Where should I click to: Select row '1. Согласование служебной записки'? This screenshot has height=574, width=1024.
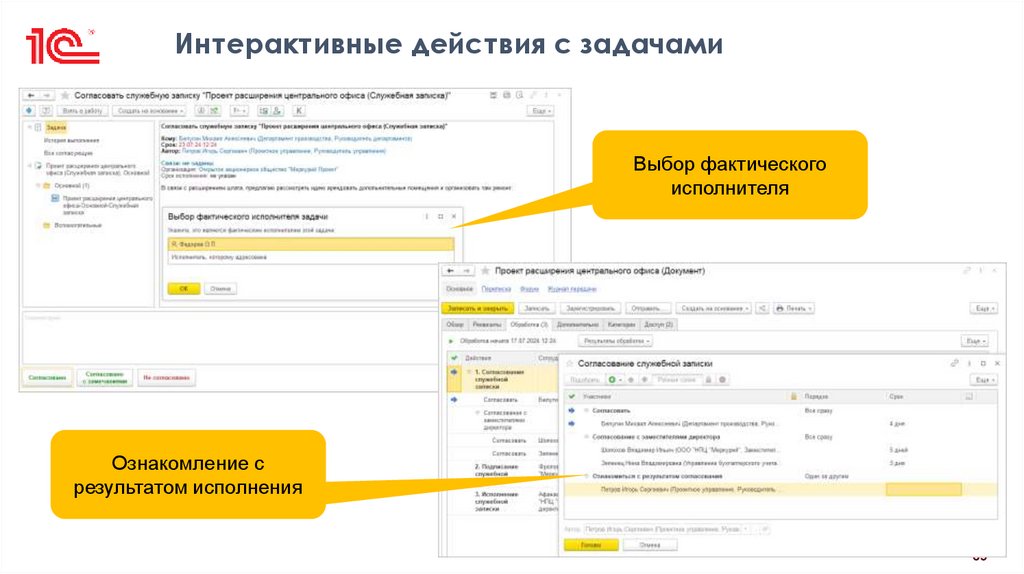point(503,379)
